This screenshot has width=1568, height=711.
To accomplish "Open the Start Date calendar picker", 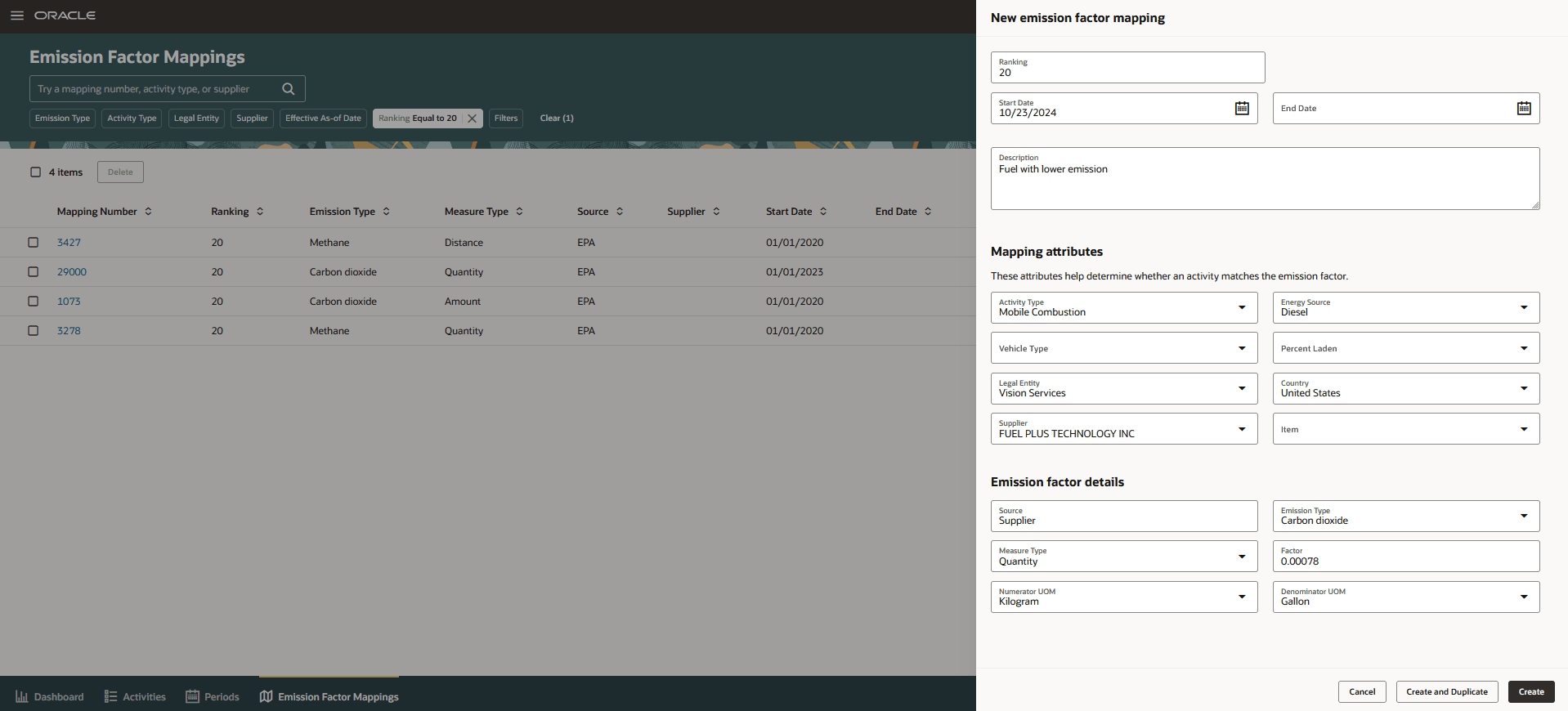I will (1242, 108).
